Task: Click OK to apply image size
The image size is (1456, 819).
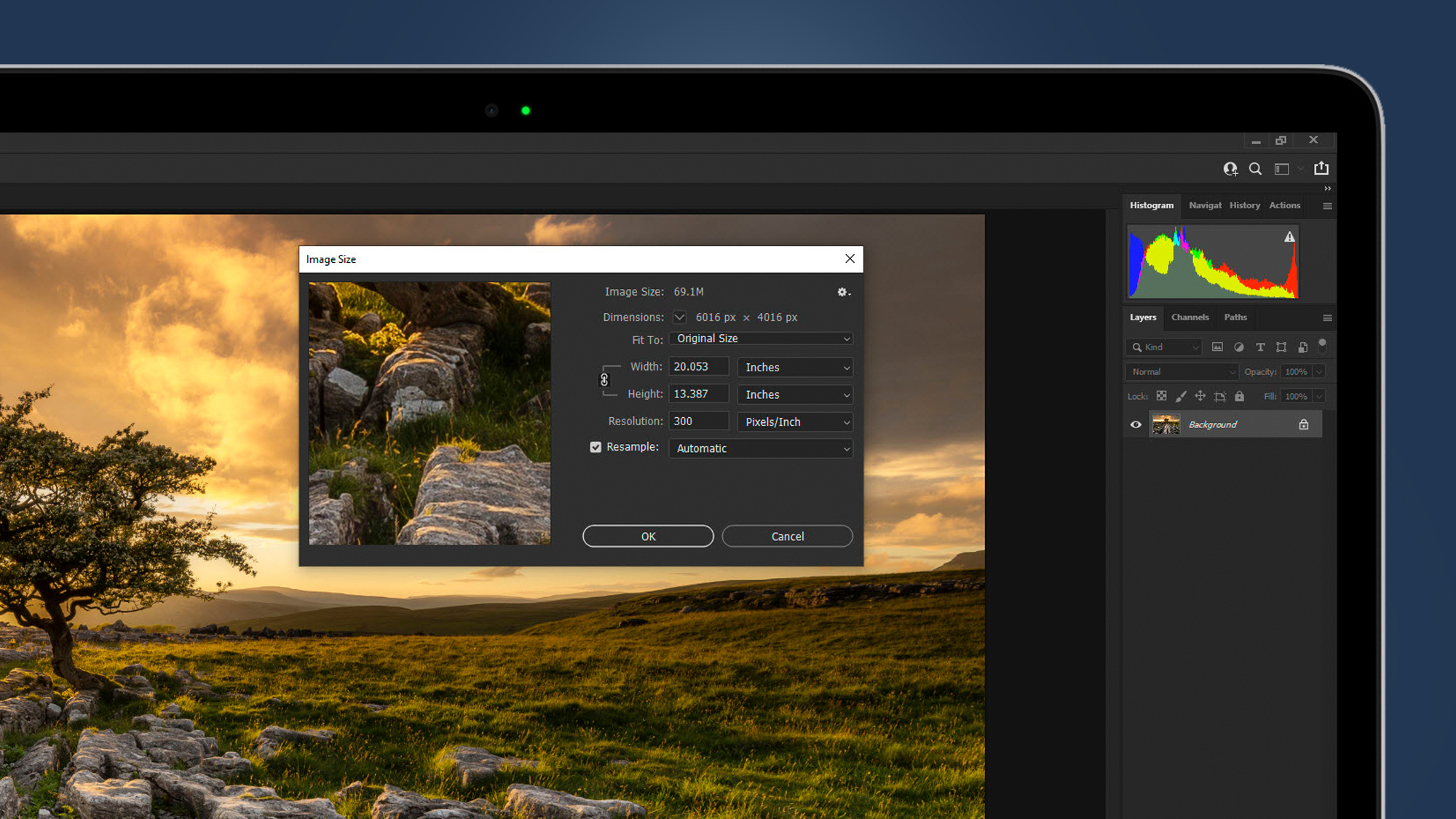Action: (x=648, y=536)
